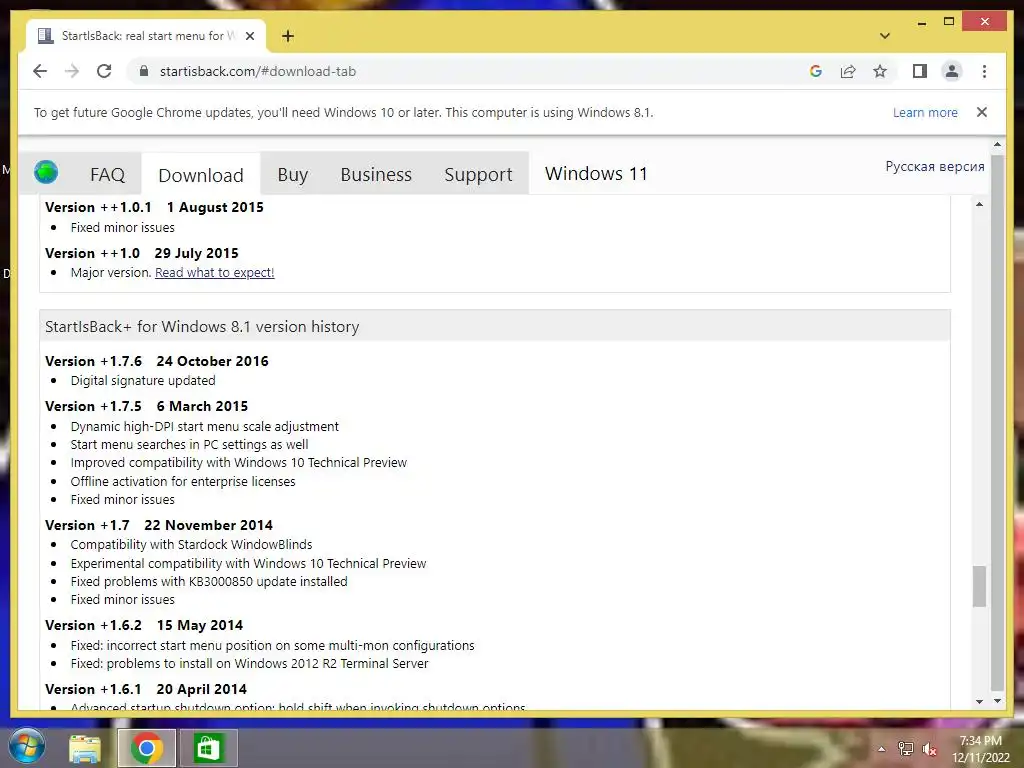Click the StartIsBack+ for Windows 8.1 heading
The height and width of the screenshot is (768, 1024).
point(202,327)
